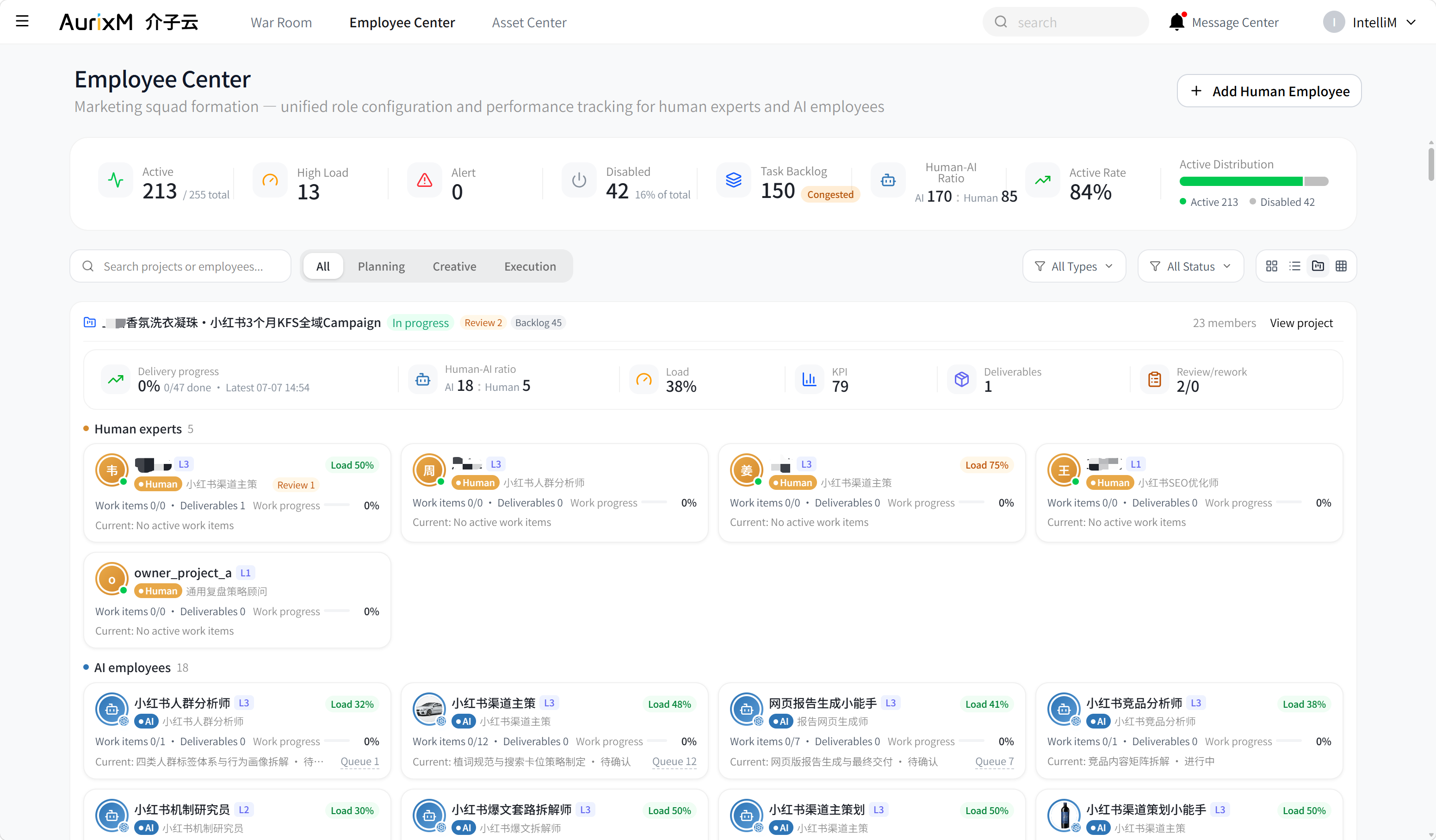Click the KPI bar chart icon
Image resolution: width=1436 pixels, height=840 pixels.
pyautogui.click(x=809, y=380)
